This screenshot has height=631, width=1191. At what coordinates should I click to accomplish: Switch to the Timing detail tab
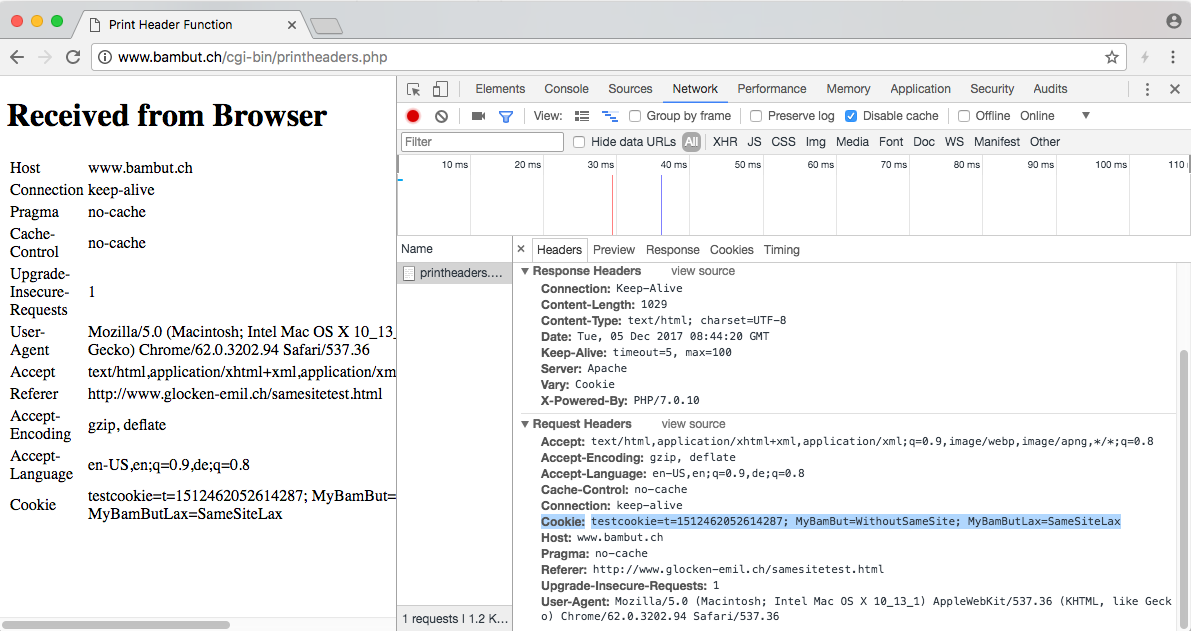(x=782, y=250)
